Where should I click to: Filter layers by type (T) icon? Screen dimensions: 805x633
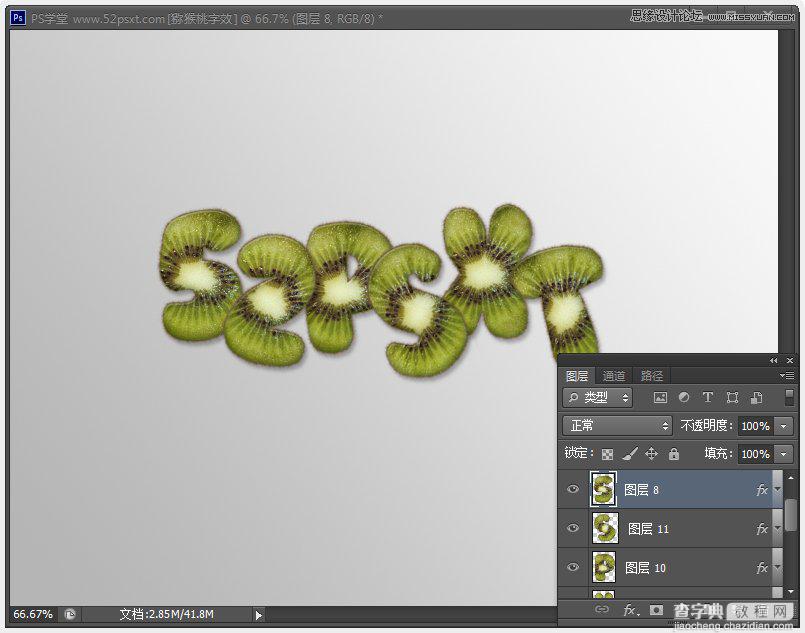708,397
